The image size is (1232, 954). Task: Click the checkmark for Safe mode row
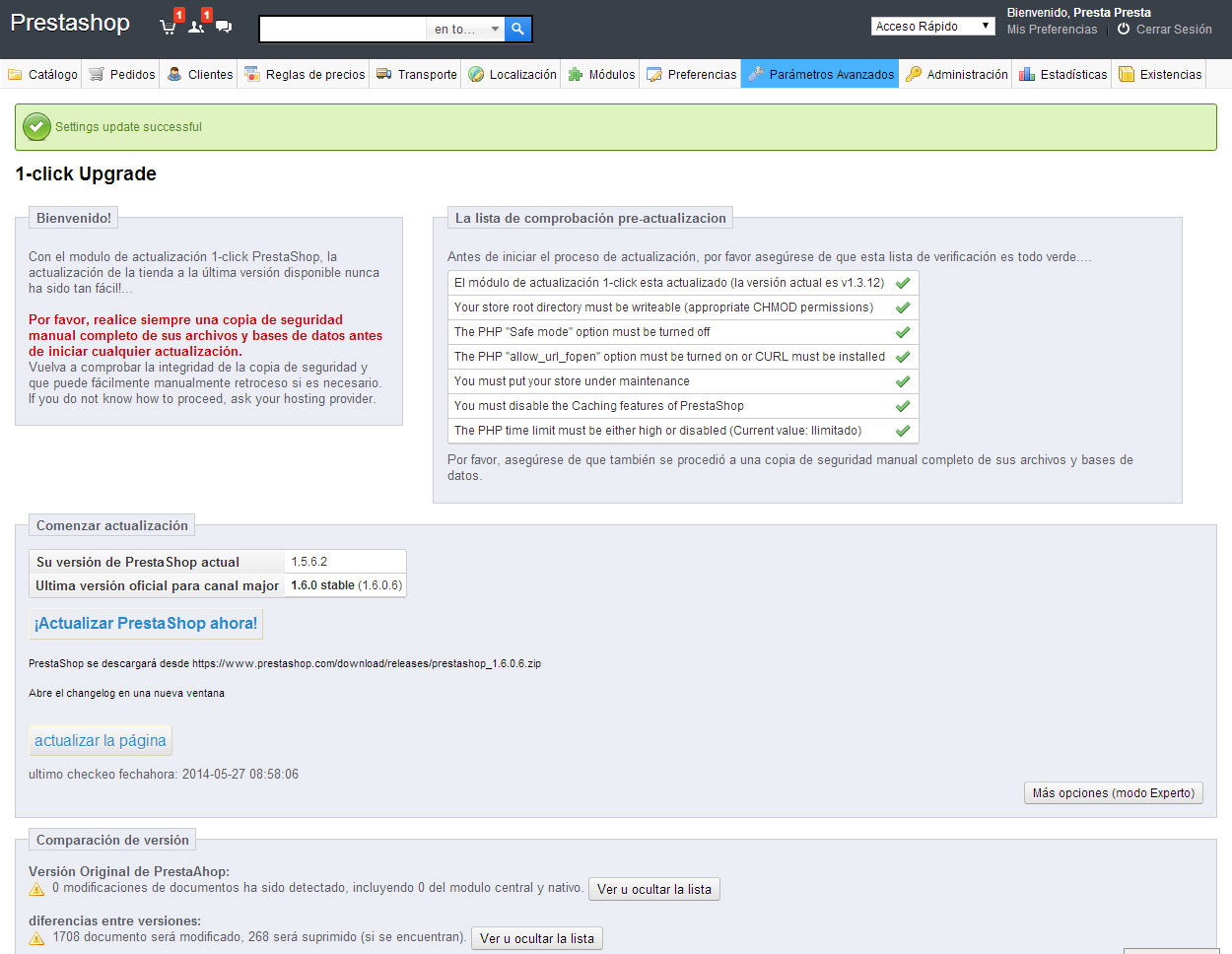(x=903, y=332)
